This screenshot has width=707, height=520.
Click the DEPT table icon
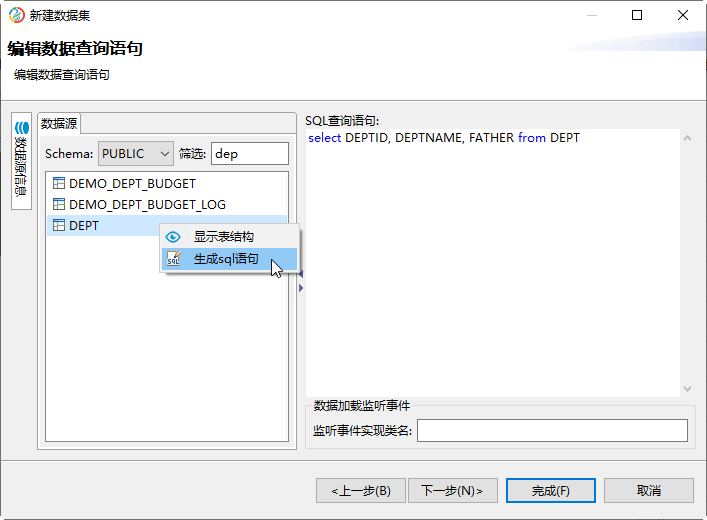click(59, 225)
